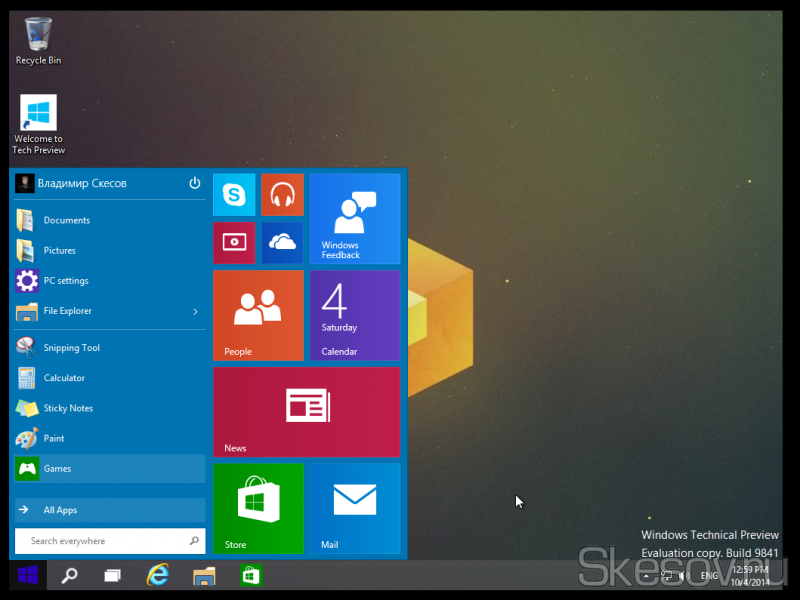Launch the Music headphones tile
The image size is (800, 600).
click(282, 194)
